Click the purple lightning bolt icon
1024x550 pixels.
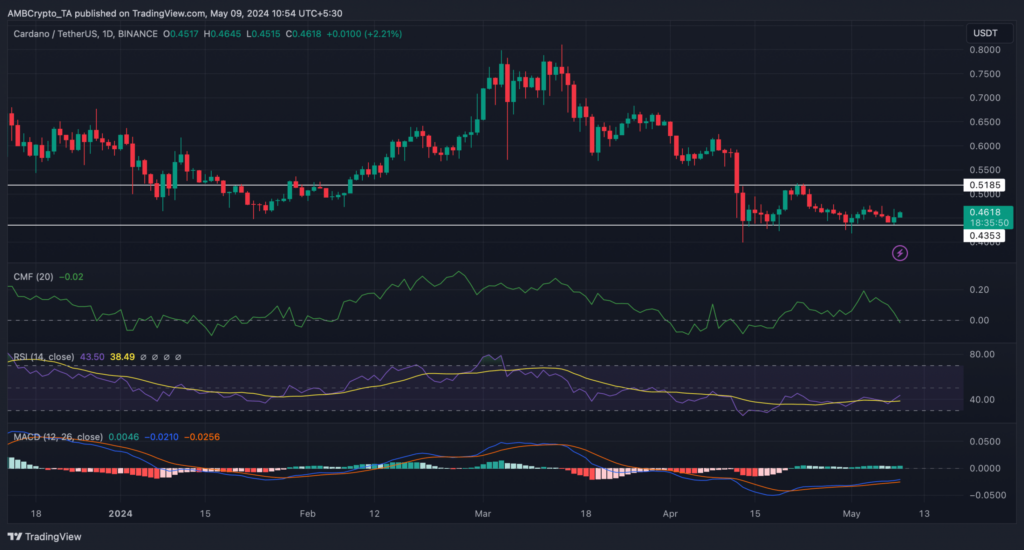(900, 253)
